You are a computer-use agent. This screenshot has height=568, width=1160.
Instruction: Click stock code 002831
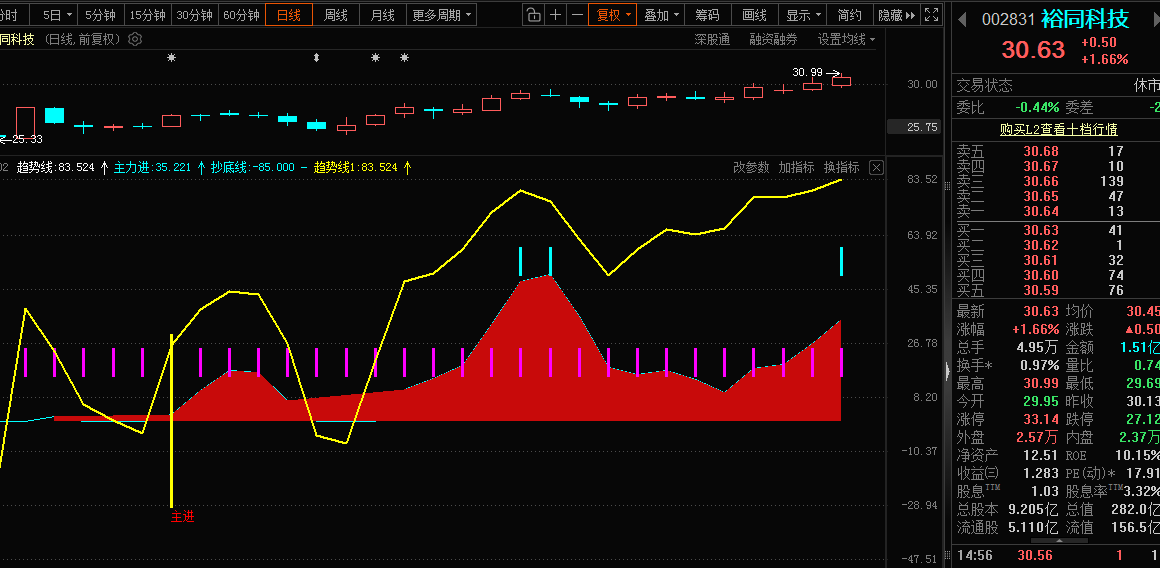1008,20
